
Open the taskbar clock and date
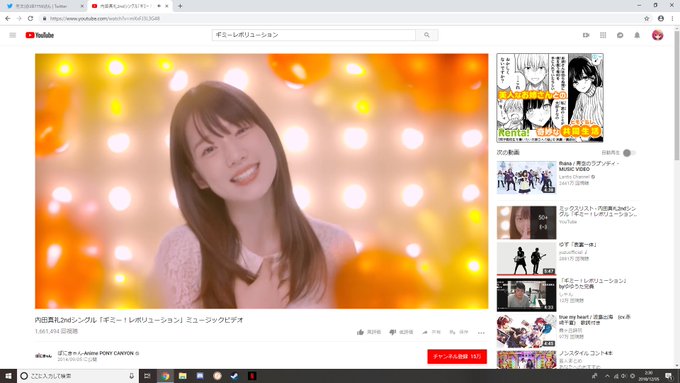(649, 376)
